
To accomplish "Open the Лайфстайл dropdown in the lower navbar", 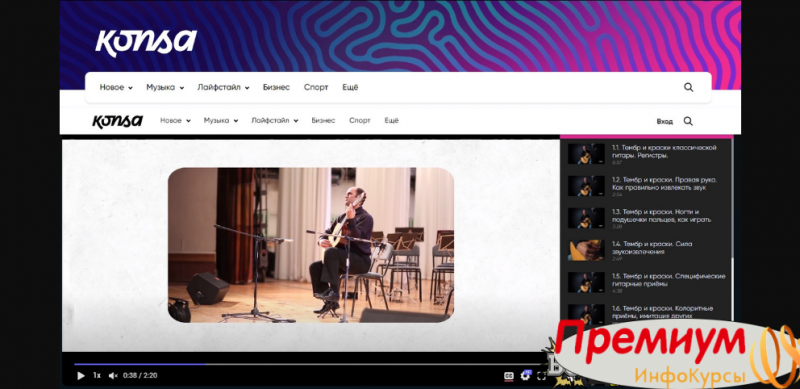I will pyautogui.click(x=274, y=120).
